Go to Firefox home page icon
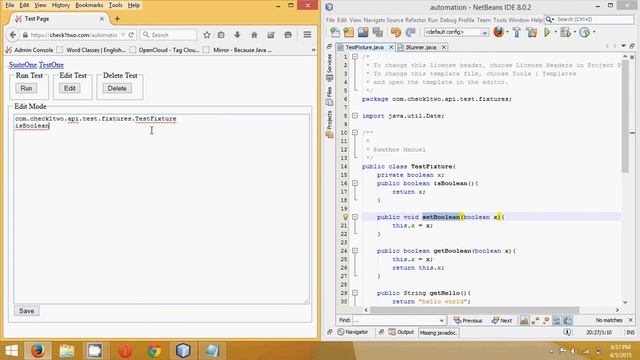 pyautogui.click(x=254, y=35)
